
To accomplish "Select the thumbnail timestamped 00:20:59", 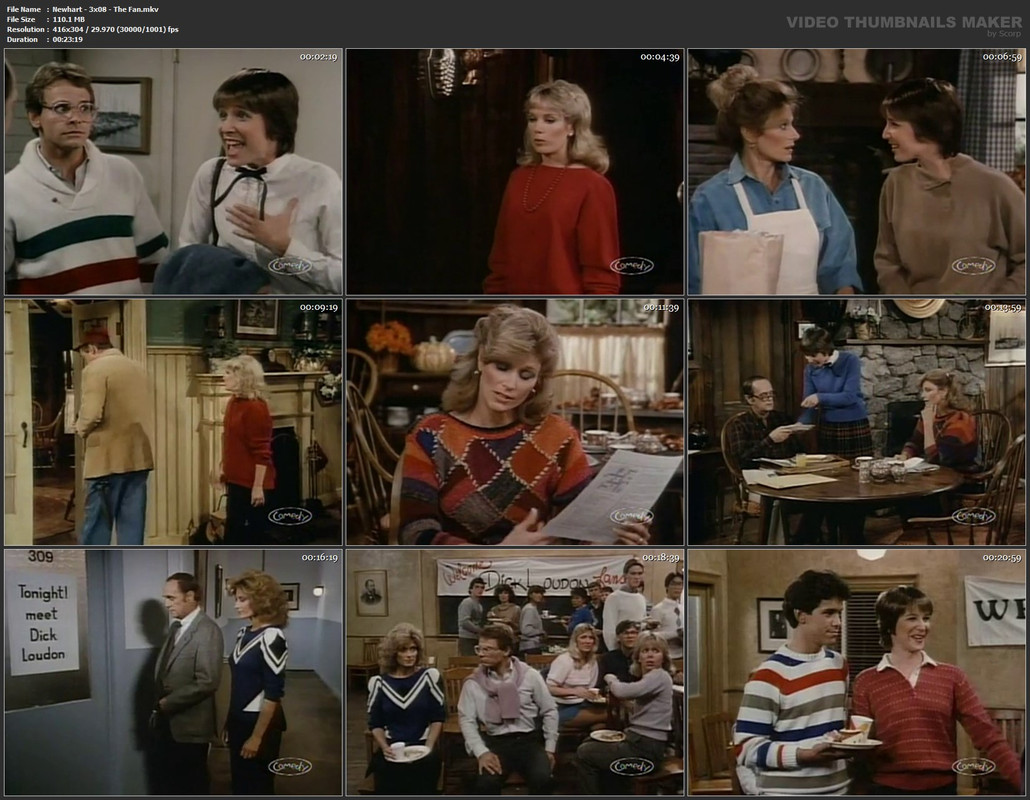I will point(857,673).
